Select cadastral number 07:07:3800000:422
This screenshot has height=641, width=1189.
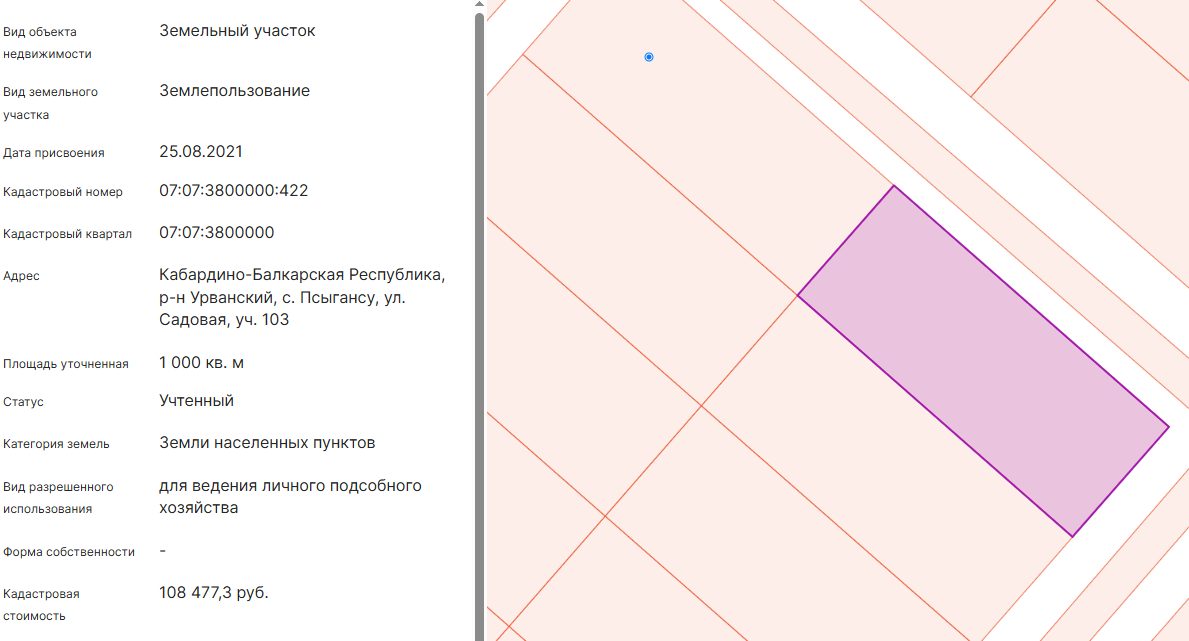(x=234, y=190)
